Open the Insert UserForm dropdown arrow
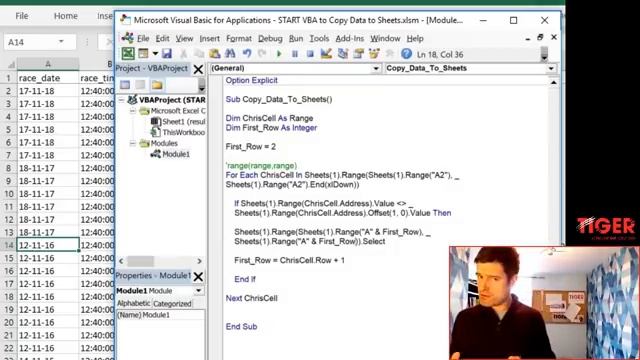This screenshot has width=640, height=360. 155,53
